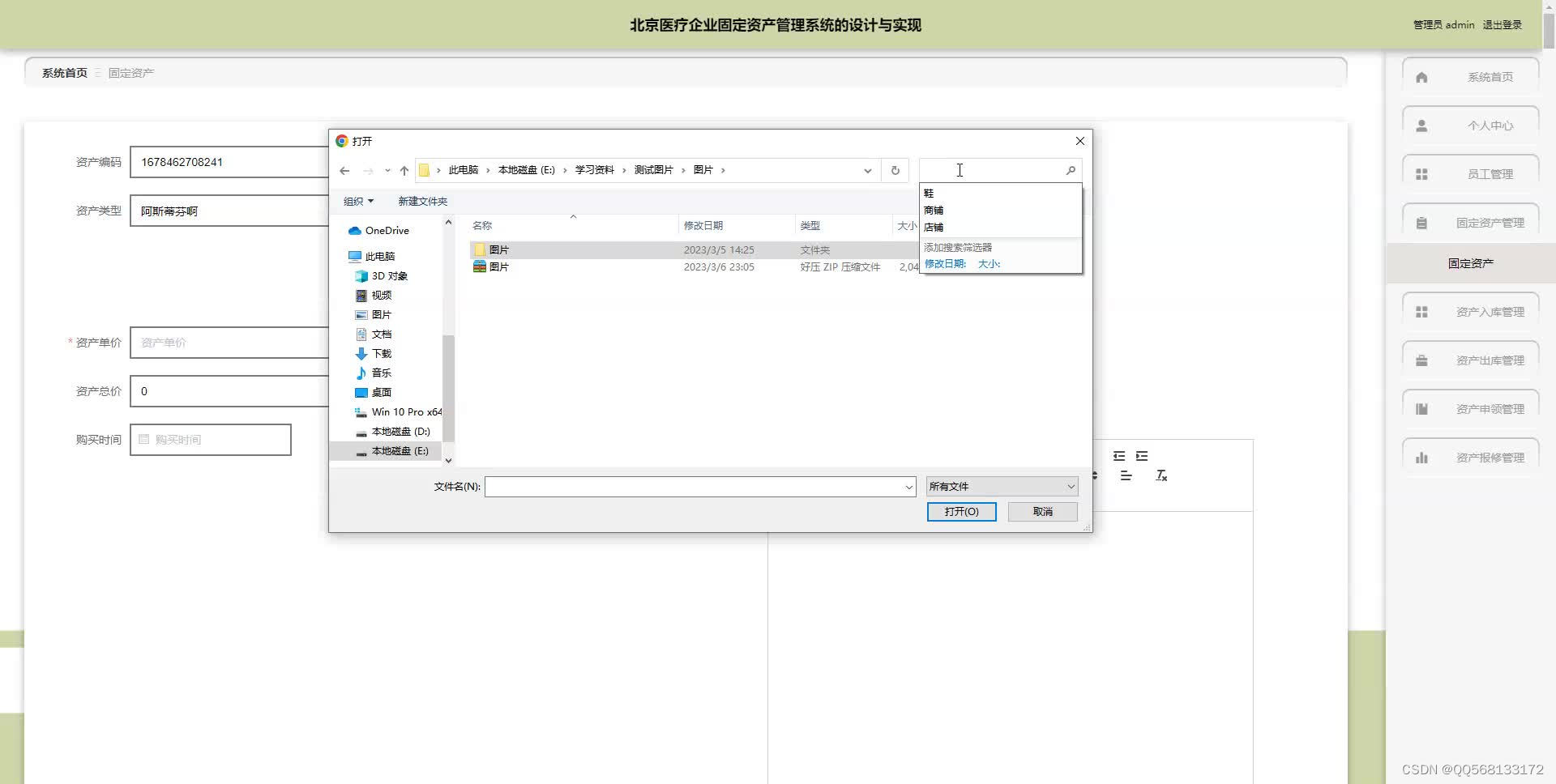
Task: Click the up-one-level arrow in dialog
Action: click(404, 171)
